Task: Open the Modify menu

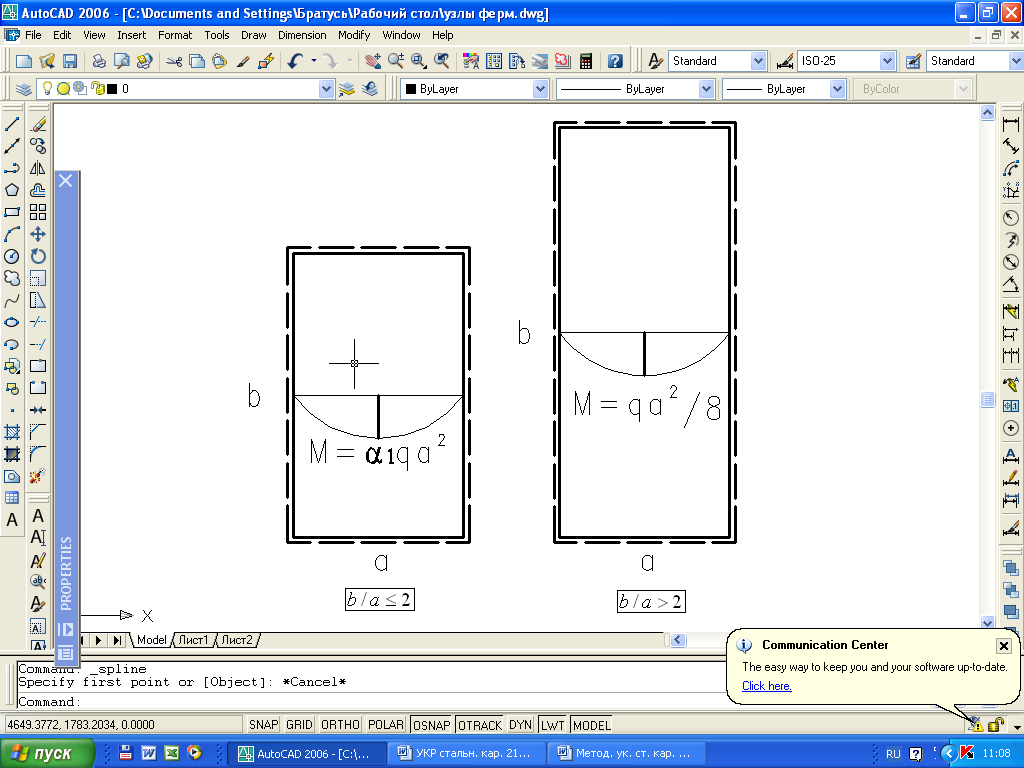Action: pos(354,35)
